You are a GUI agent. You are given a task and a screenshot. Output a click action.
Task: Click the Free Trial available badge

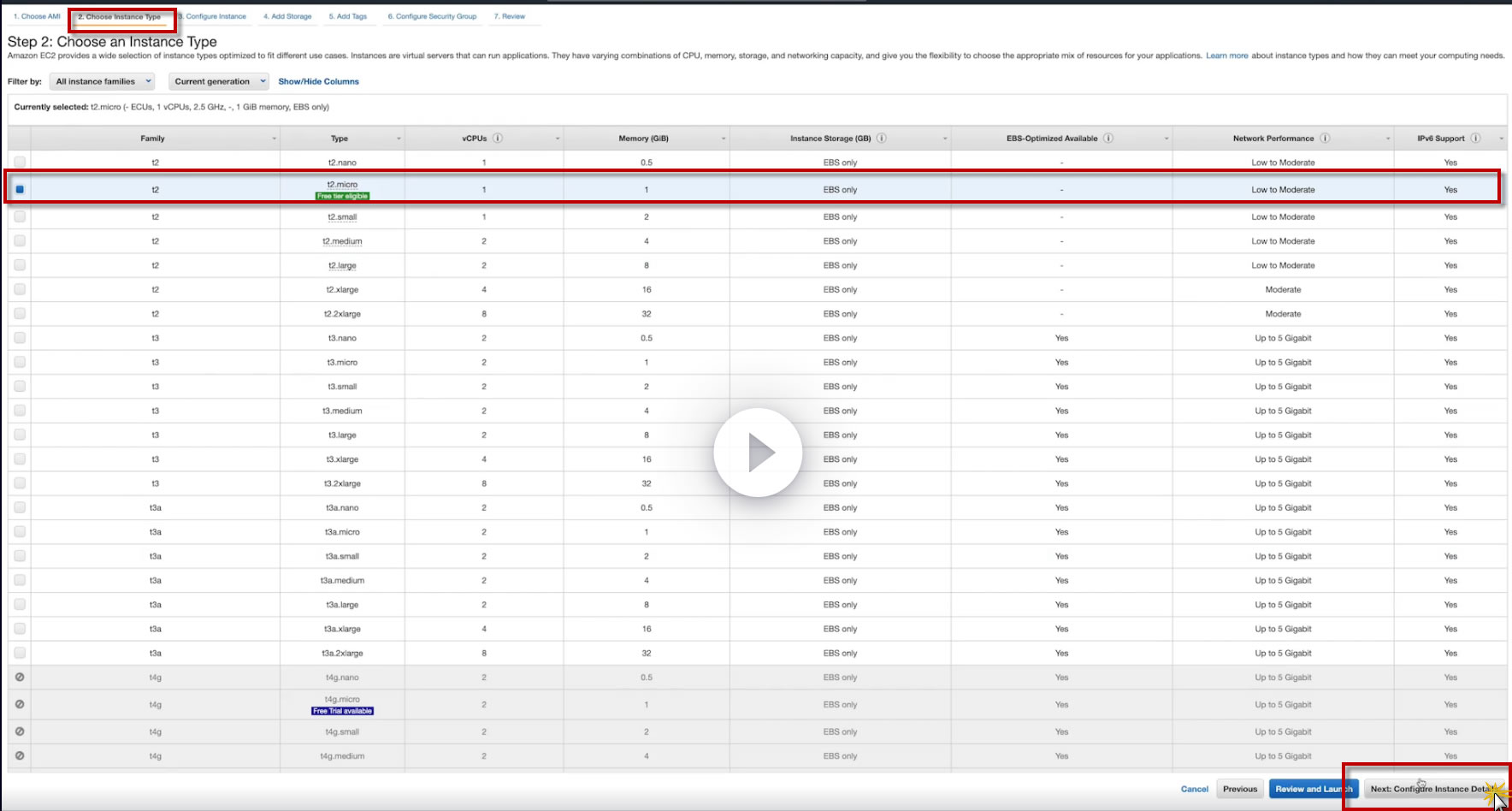(342, 711)
